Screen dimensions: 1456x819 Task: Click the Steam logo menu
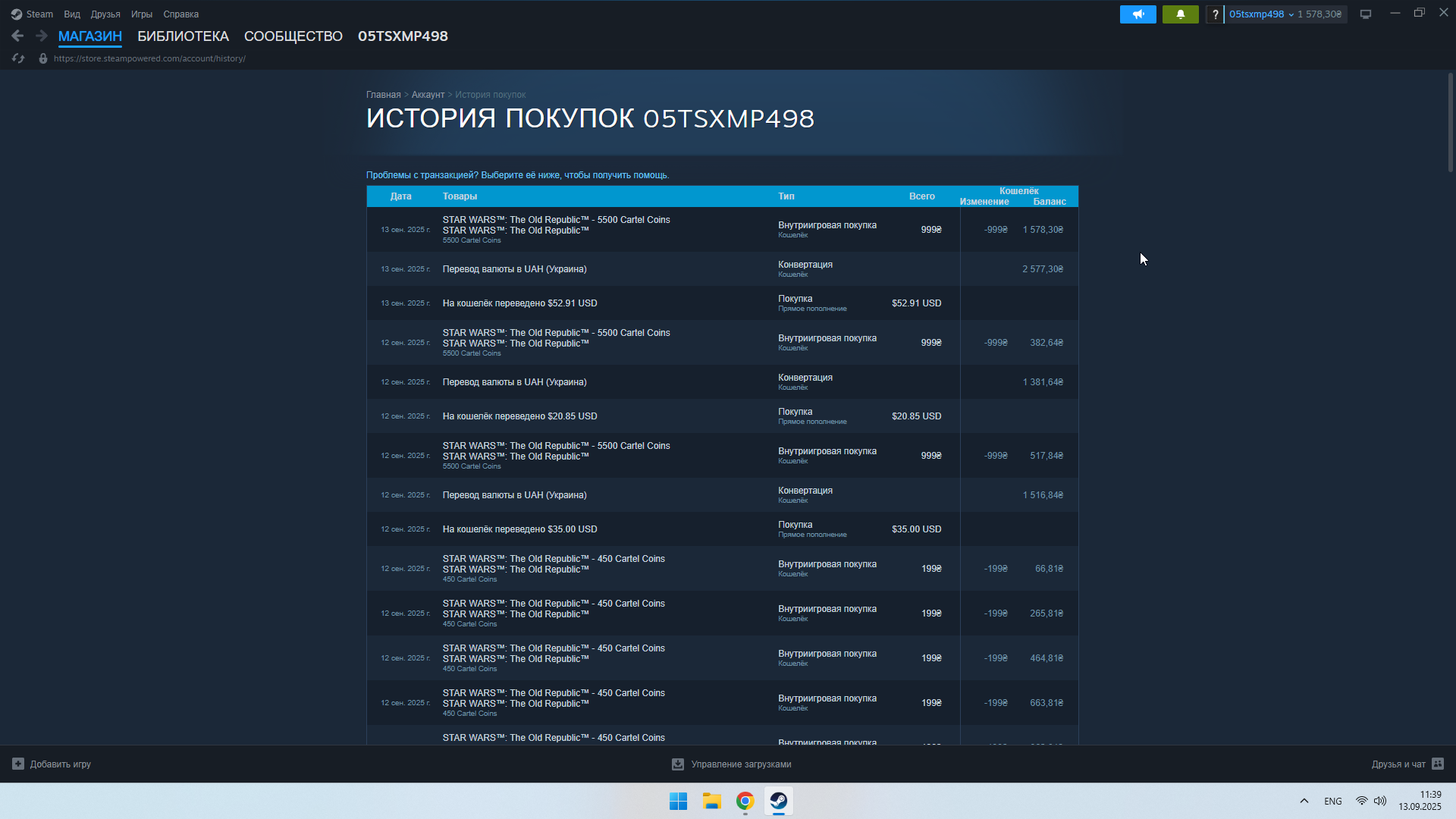[32, 14]
